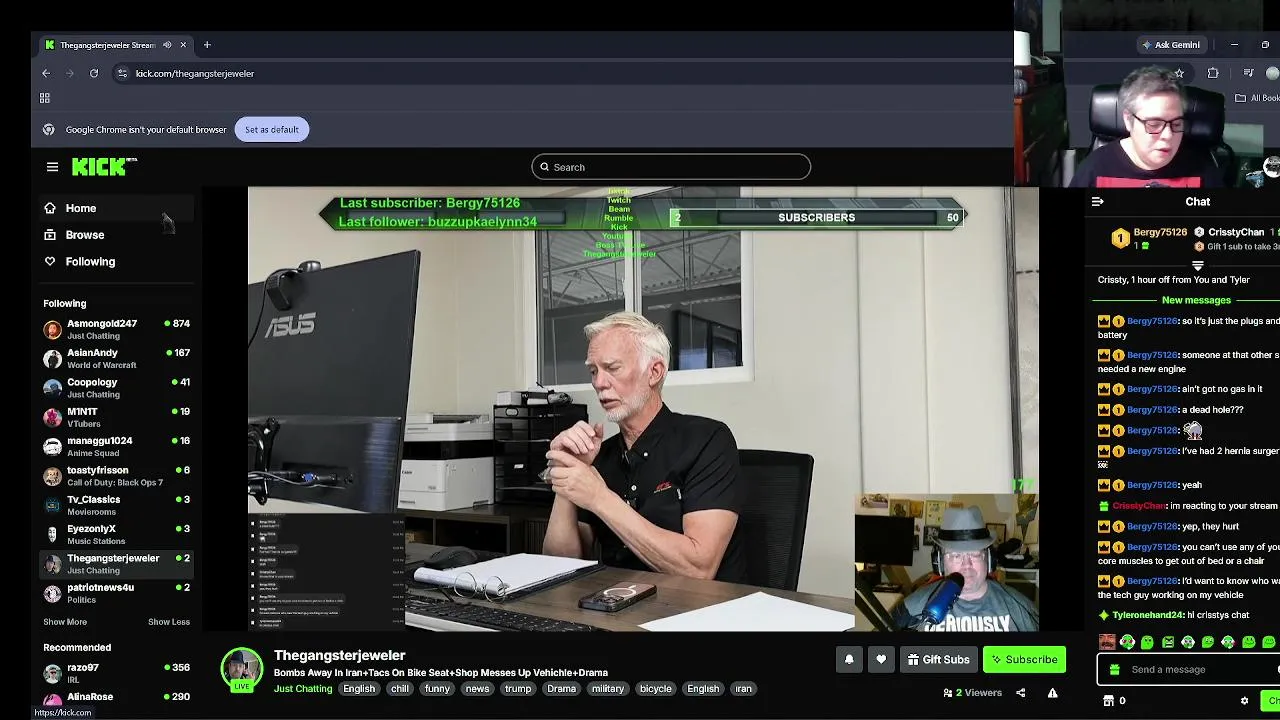Image resolution: width=1280 pixels, height=720 pixels.
Task: Go back with the browser back arrow
Action: click(x=46, y=73)
